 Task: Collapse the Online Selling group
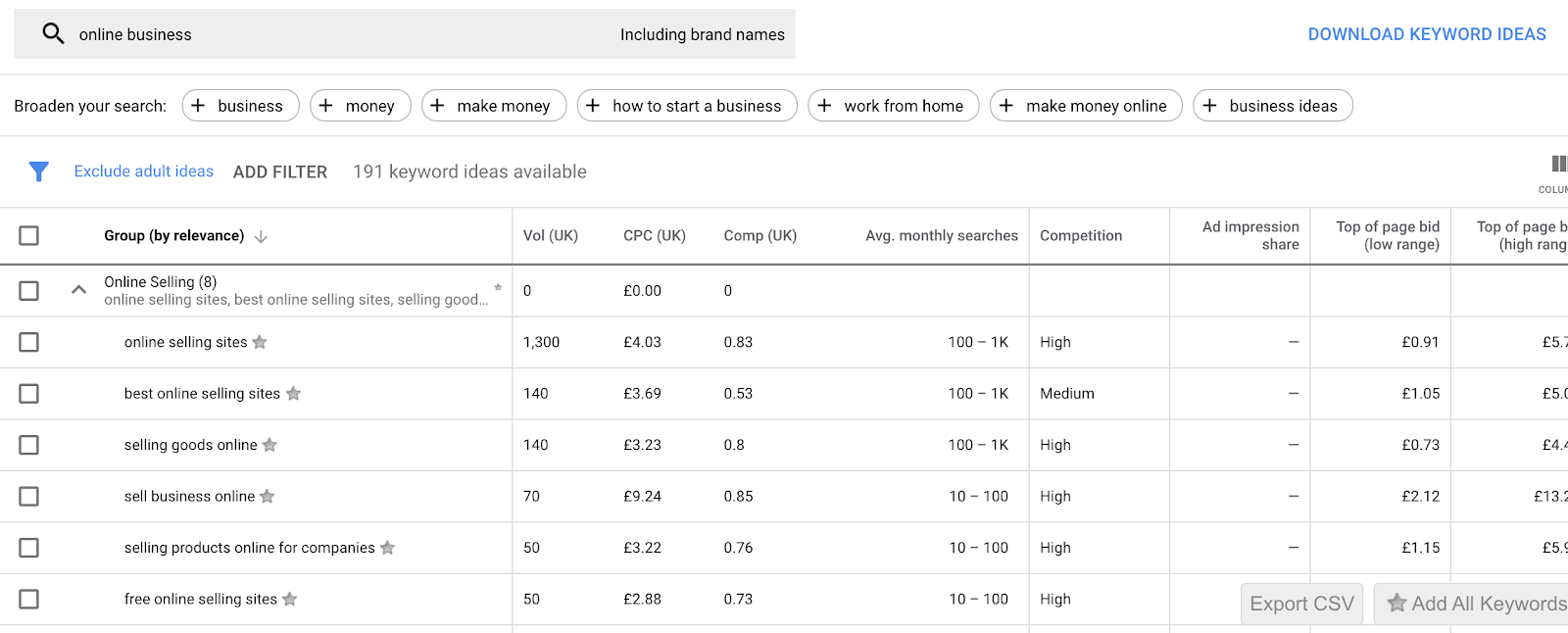pyautogui.click(x=79, y=290)
